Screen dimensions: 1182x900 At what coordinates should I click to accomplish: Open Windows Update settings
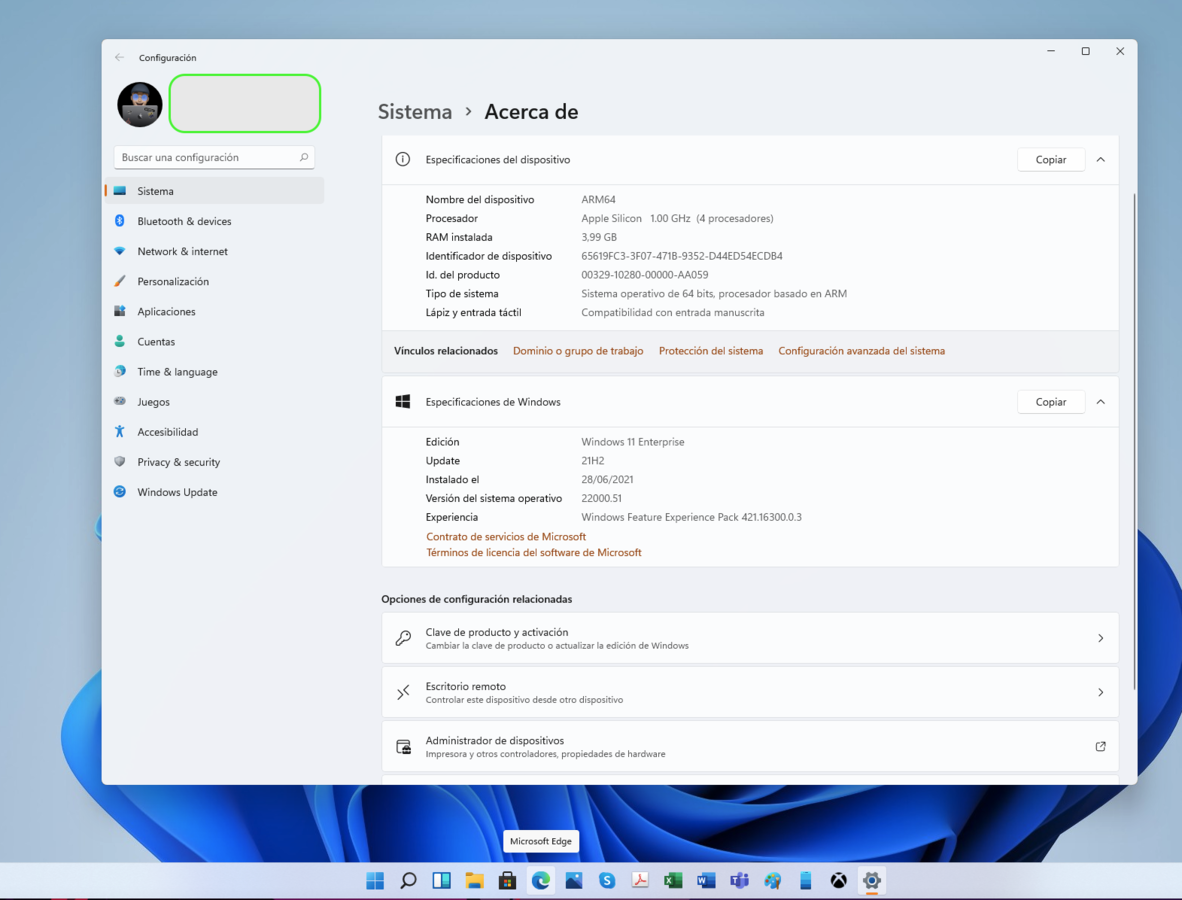coord(214,492)
